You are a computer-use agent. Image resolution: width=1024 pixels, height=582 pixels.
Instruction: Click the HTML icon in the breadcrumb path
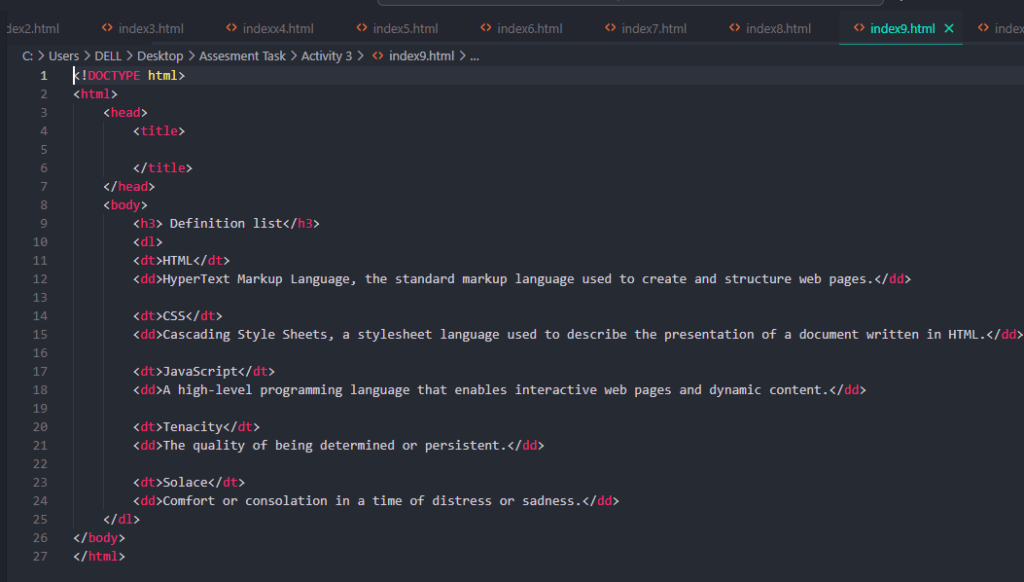tap(379, 56)
